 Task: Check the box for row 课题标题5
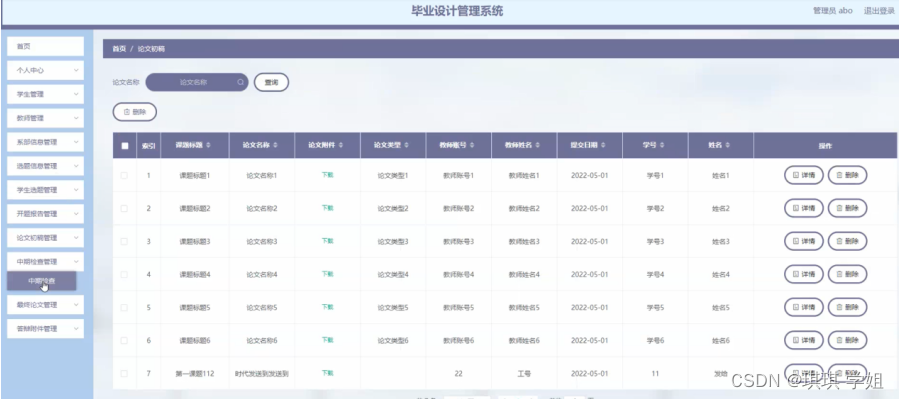pyautogui.click(x=124, y=307)
